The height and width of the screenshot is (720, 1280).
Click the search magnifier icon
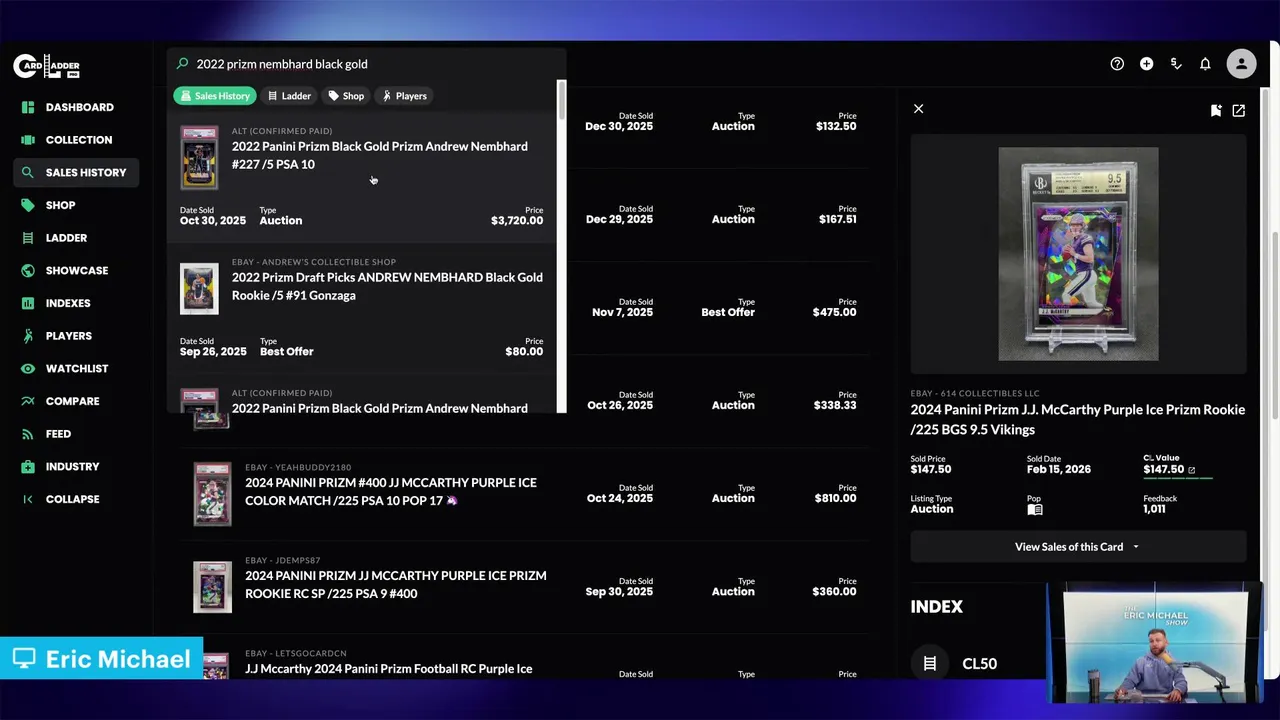[x=182, y=64]
